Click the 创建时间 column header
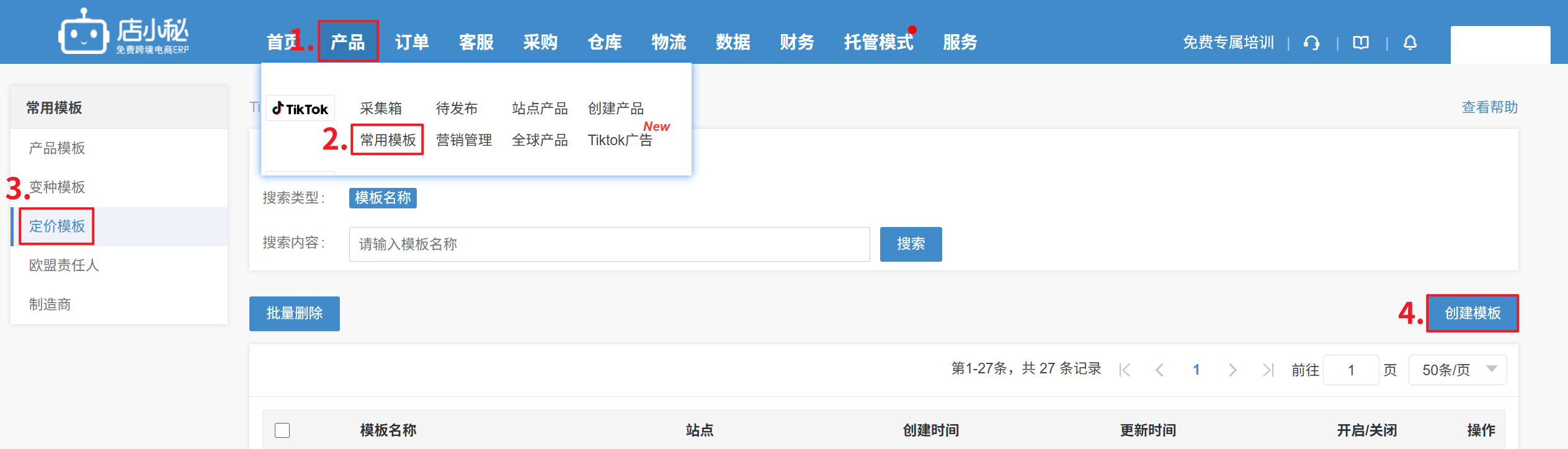Image resolution: width=1568 pixels, height=449 pixels. coord(931,430)
